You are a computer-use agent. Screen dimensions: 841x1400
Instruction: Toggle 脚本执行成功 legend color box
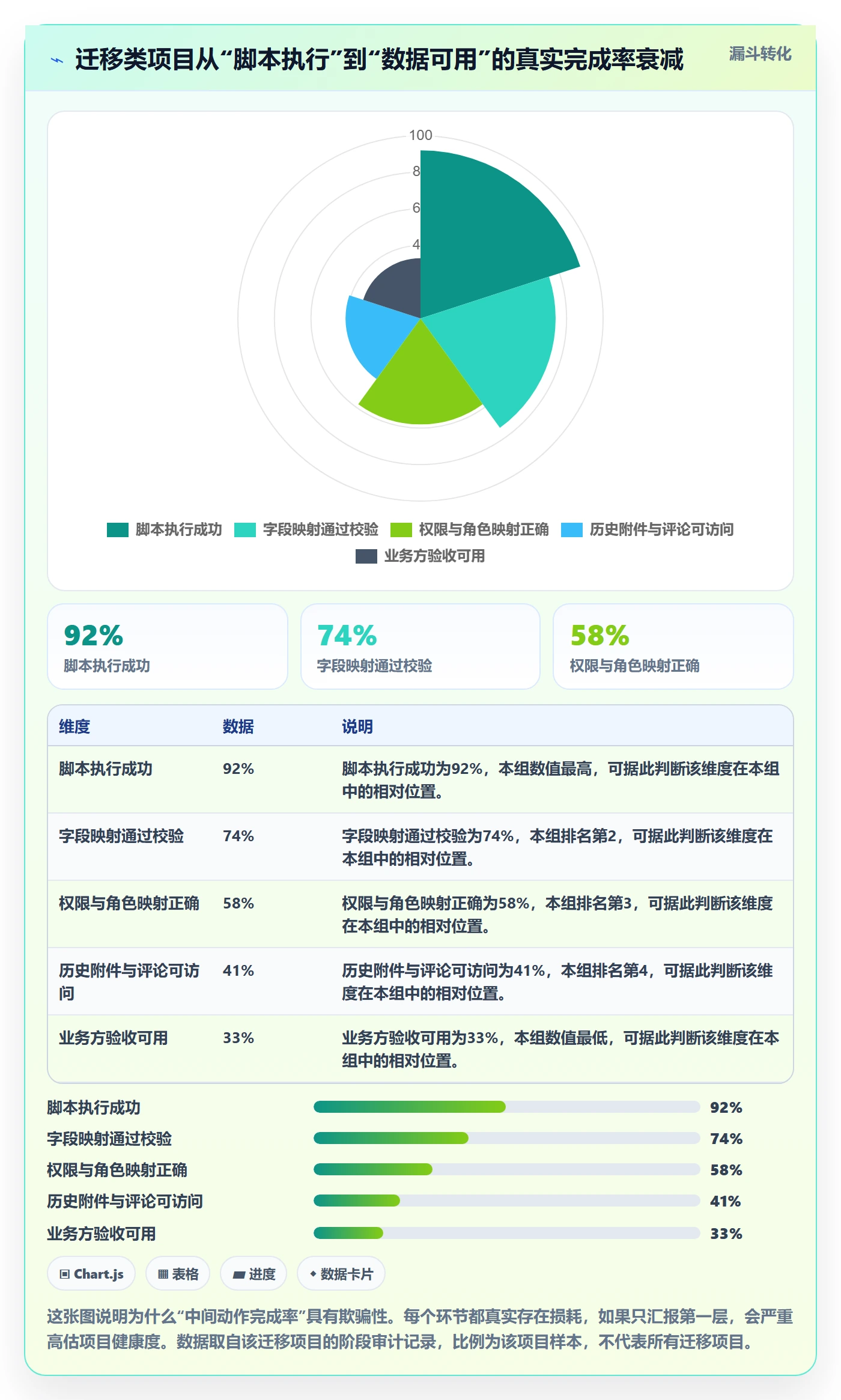118,529
